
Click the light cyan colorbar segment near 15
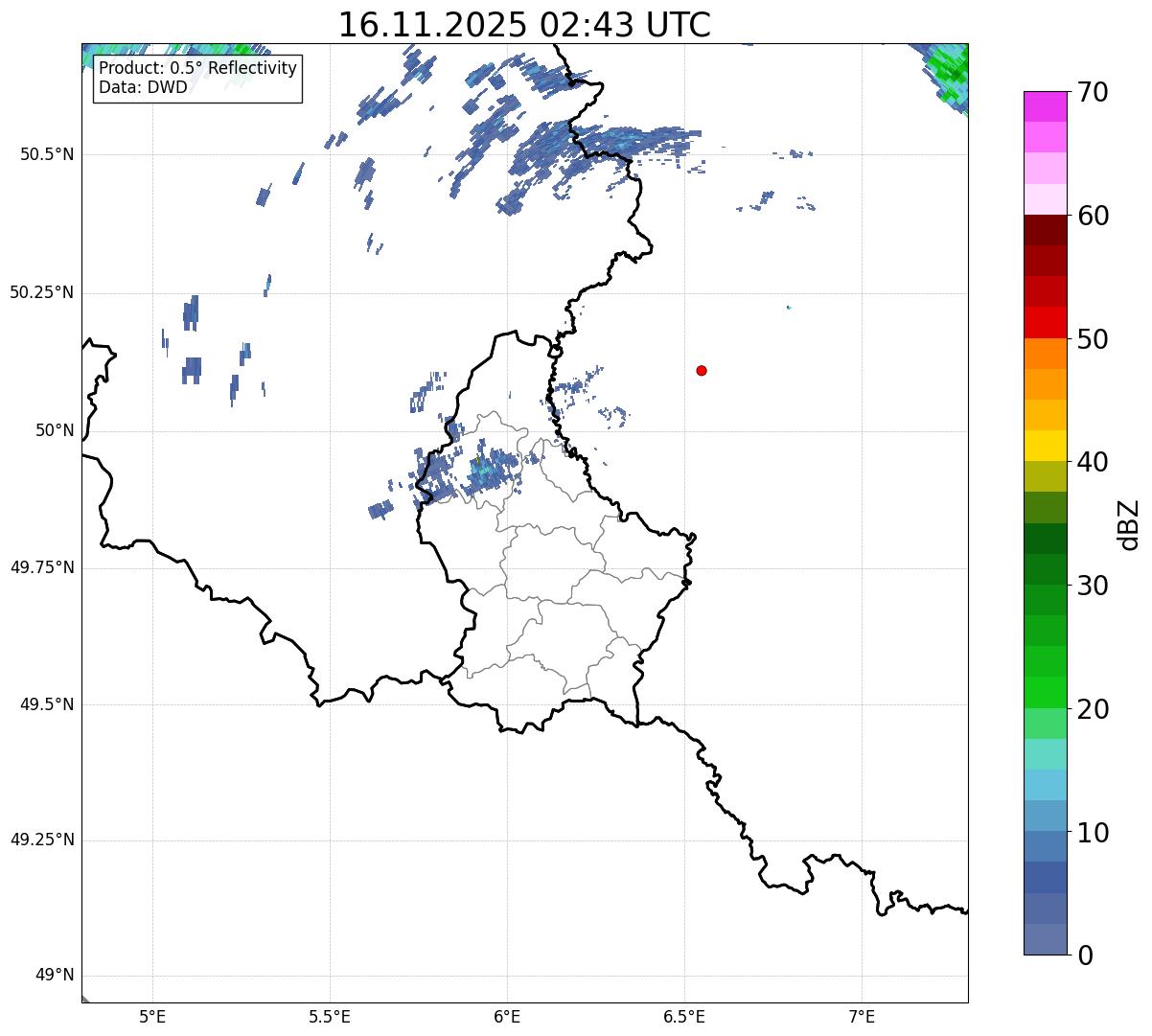[1045, 754]
